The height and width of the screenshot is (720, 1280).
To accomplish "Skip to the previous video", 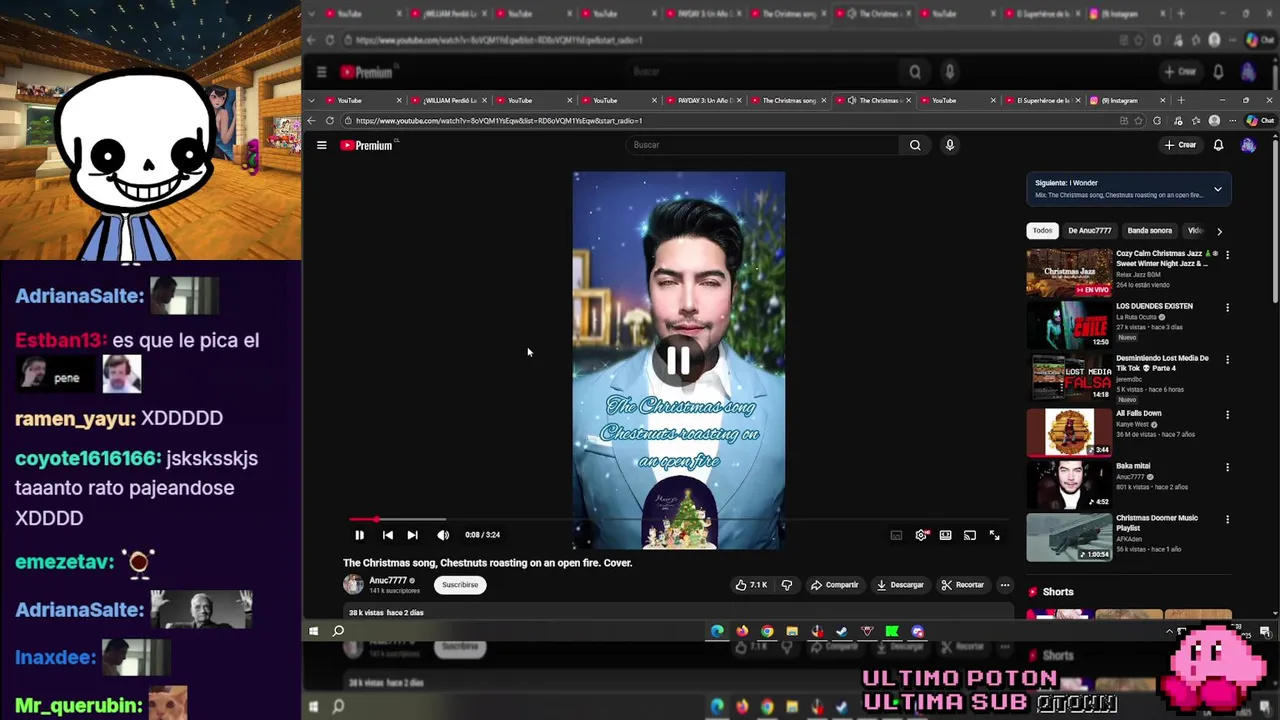I will pyautogui.click(x=388, y=535).
